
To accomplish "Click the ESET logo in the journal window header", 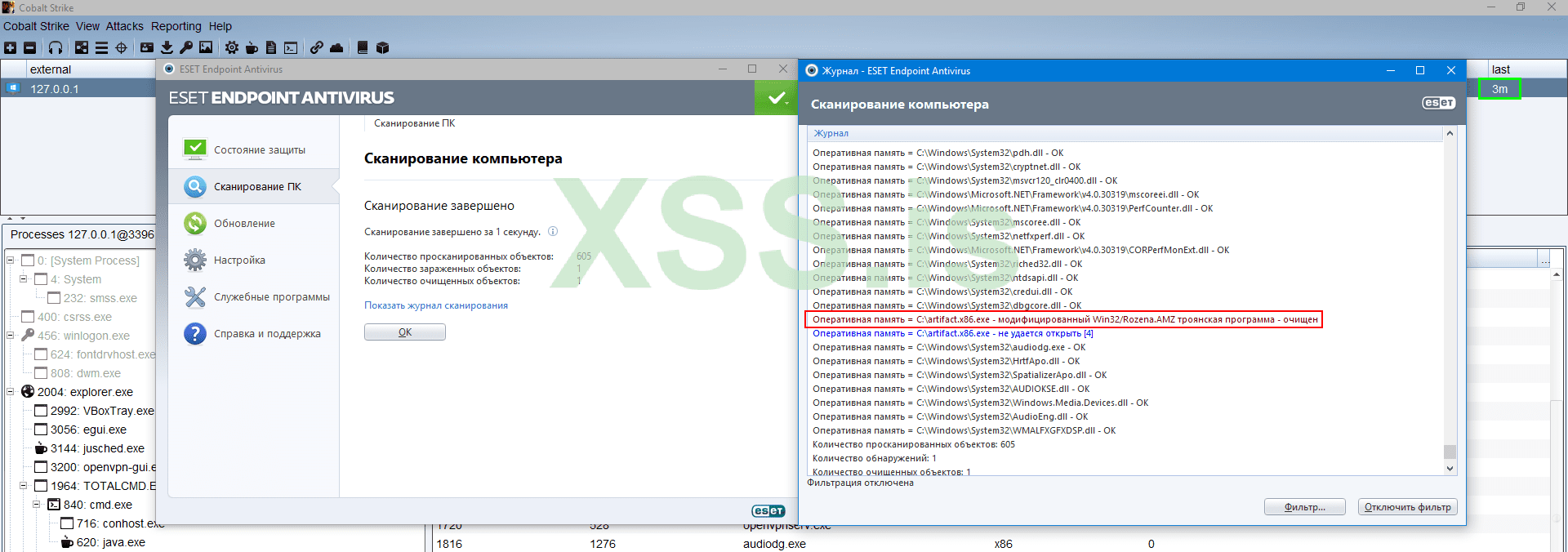I will click(1438, 103).
